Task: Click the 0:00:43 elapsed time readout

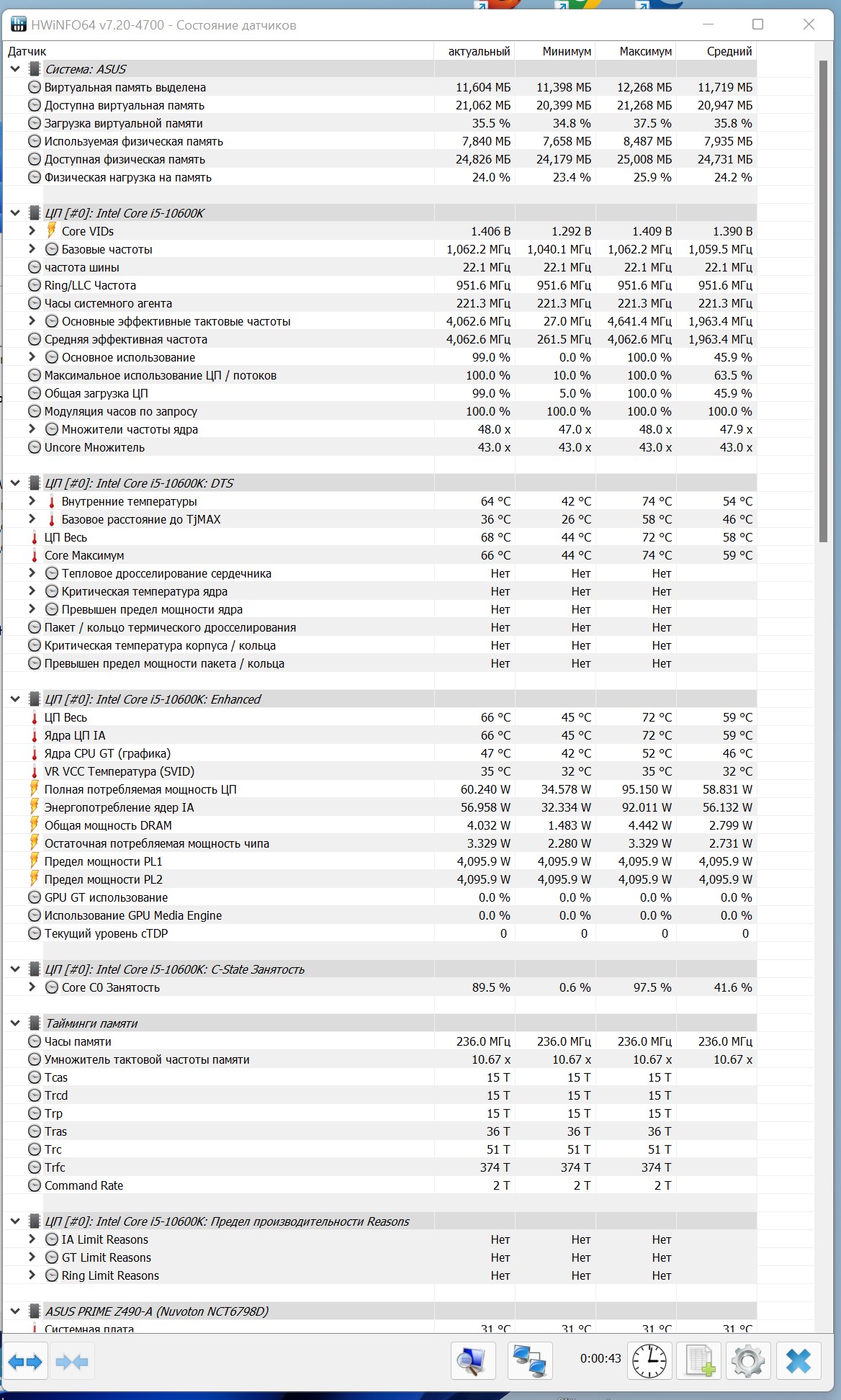Action: pyautogui.click(x=601, y=1358)
